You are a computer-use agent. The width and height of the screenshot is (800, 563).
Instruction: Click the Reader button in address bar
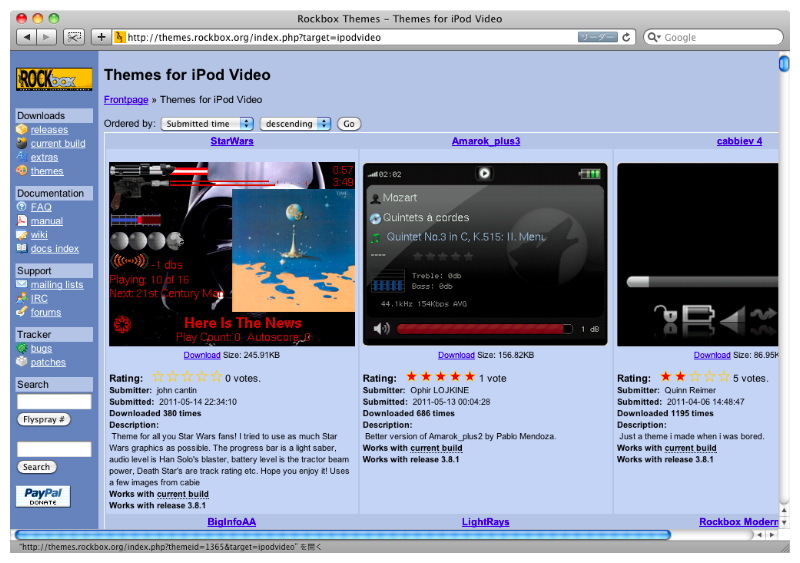pos(597,37)
